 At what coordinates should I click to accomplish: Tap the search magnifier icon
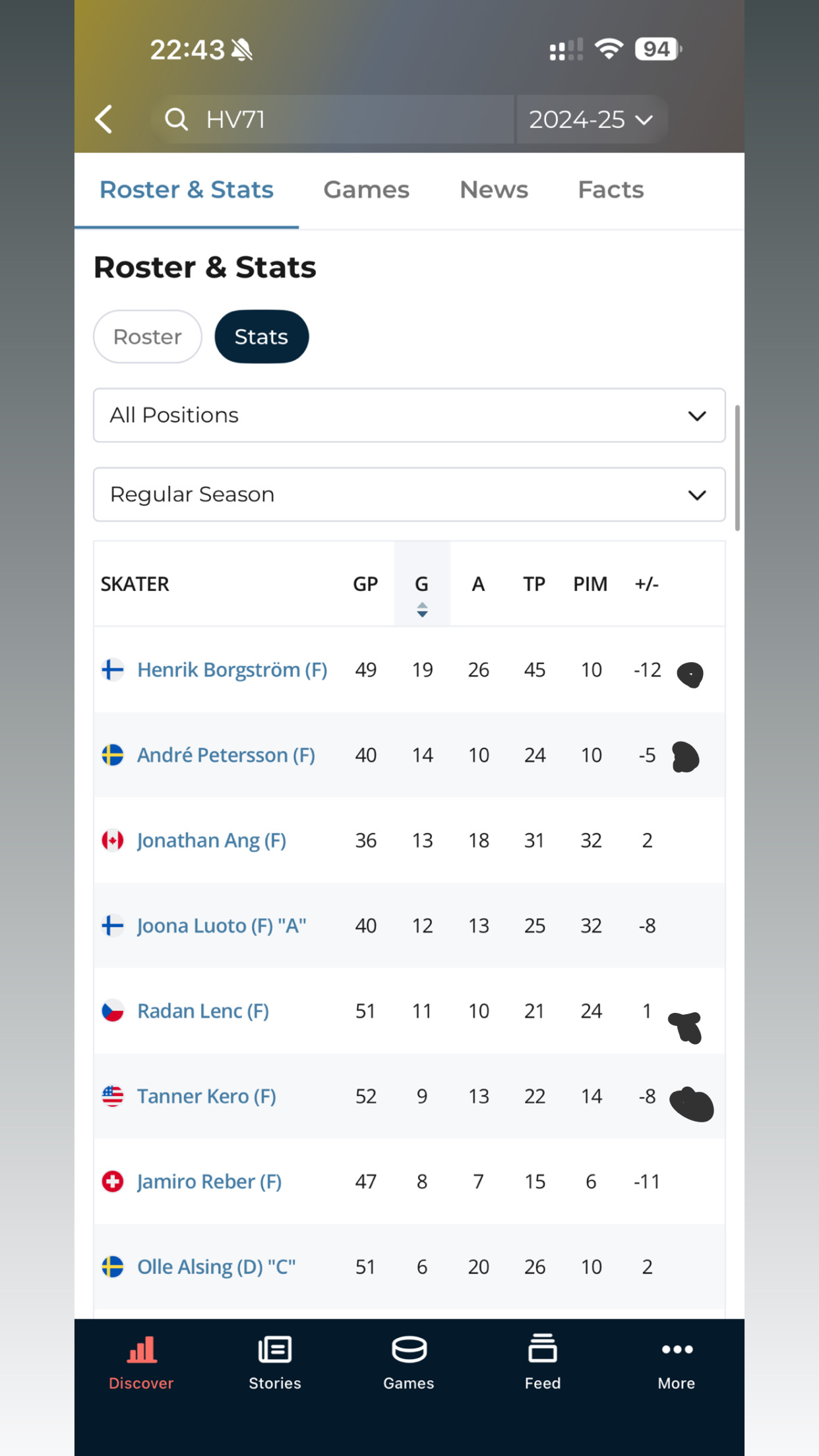pos(176,119)
